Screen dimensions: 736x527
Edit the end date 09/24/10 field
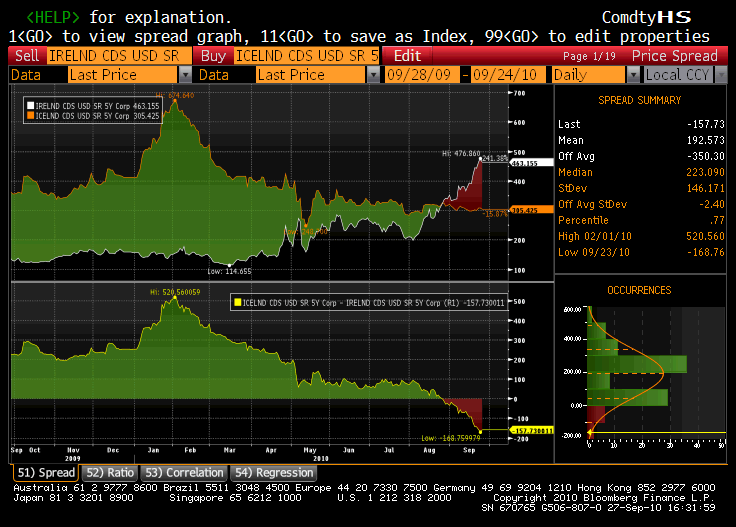[x=508, y=75]
